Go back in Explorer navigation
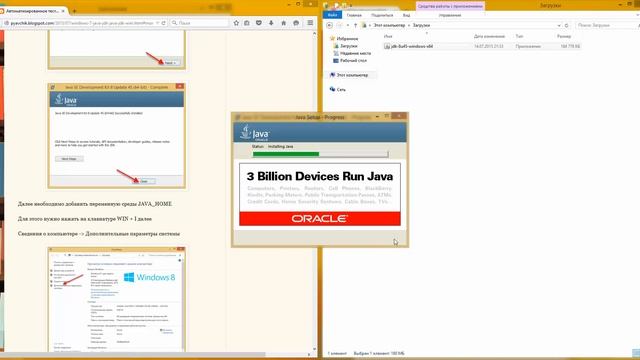640x360 pixels. click(329, 25)
